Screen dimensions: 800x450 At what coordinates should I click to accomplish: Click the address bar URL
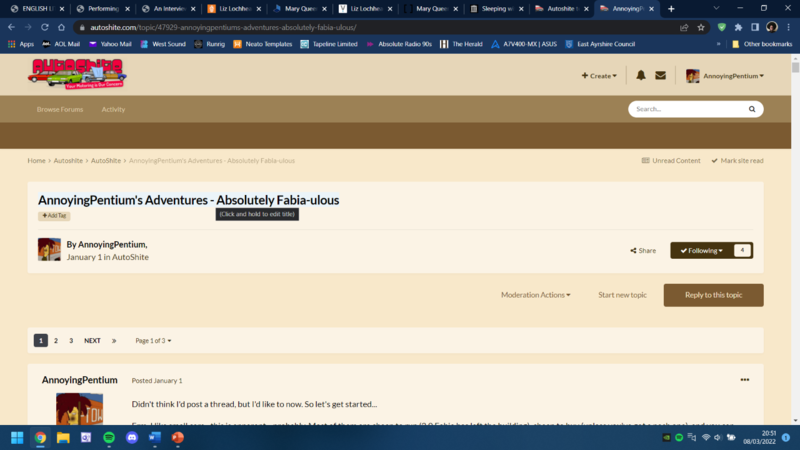pos(223,28)
